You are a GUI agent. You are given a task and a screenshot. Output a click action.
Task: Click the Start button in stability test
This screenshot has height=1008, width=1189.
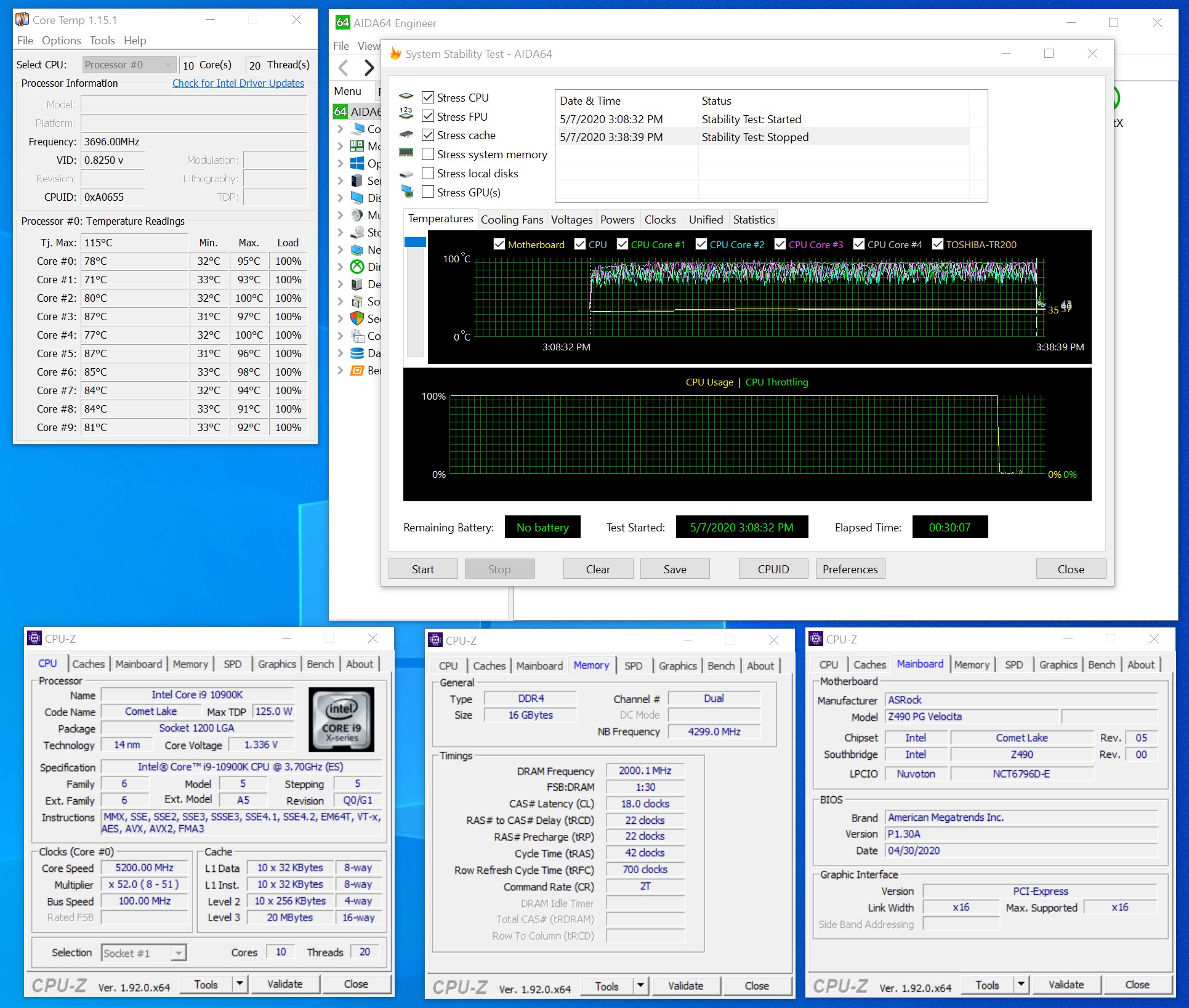pyautogui.click(x=423, y=569)
